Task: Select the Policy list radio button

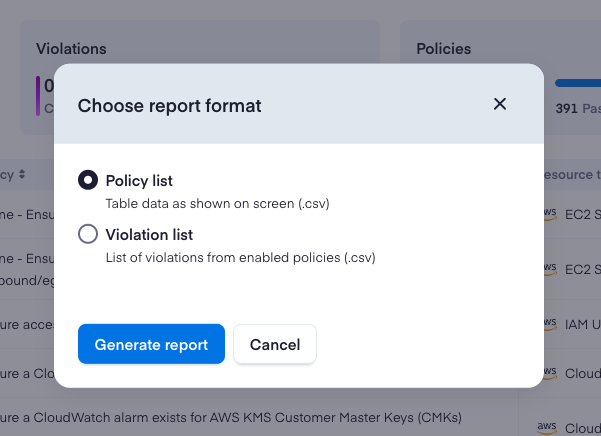Action: (x=88, y=180)
